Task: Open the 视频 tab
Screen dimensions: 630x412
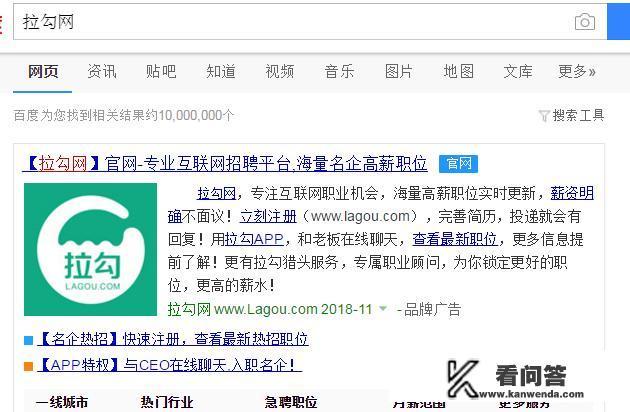Action: click(x=280, y=72)
